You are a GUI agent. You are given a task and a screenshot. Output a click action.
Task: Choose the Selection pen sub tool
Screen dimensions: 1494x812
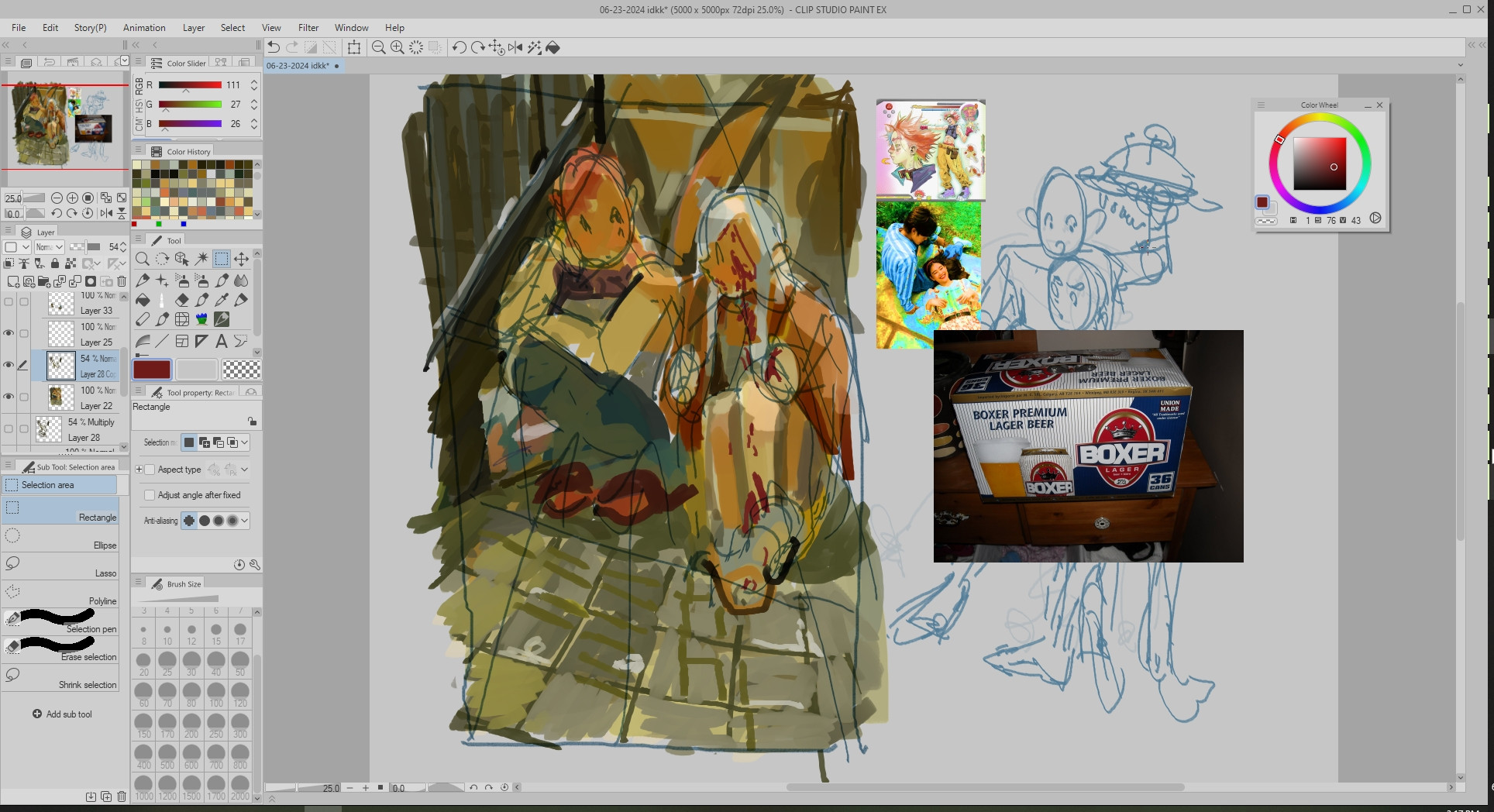tap(60, 623)
